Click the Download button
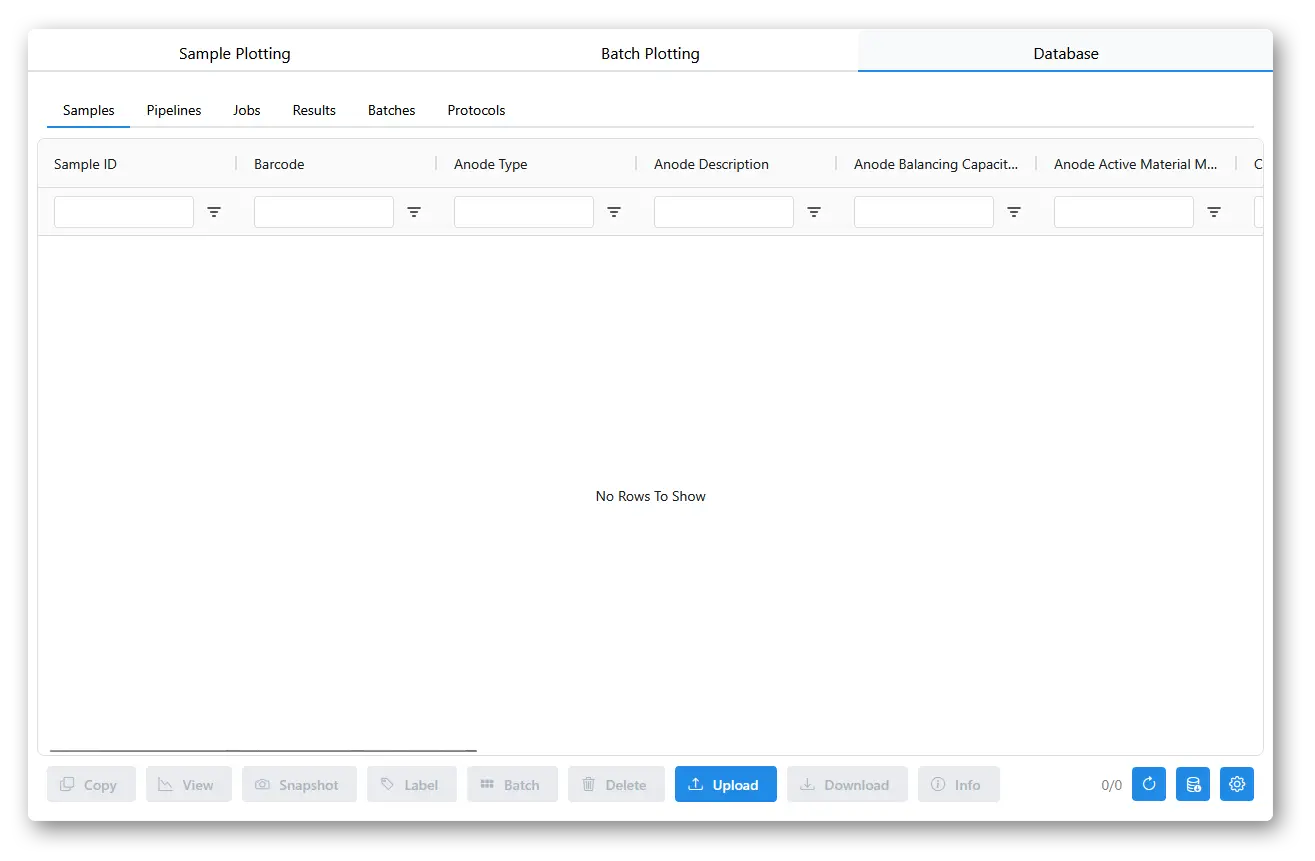 [847, 785]
